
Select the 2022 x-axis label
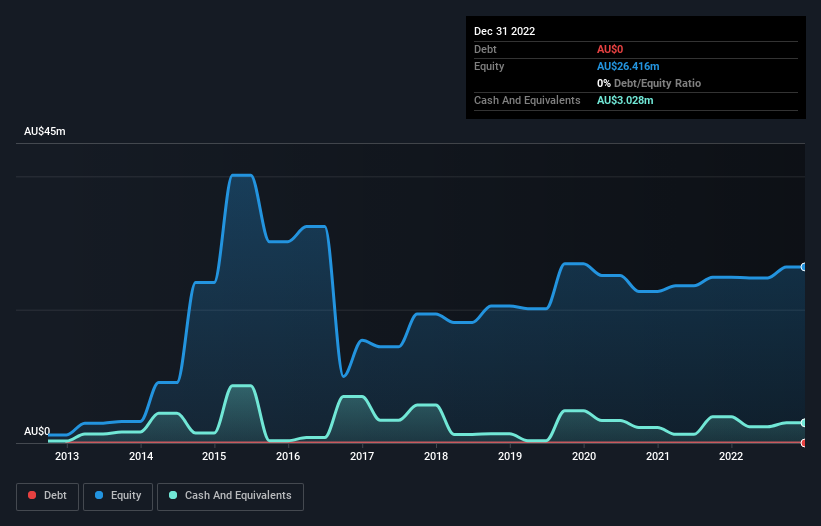click(731, 457)
